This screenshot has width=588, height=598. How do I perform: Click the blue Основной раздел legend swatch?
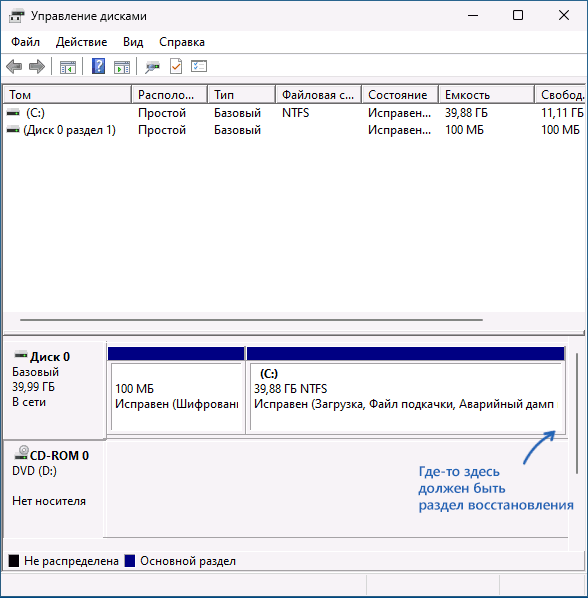130,561
